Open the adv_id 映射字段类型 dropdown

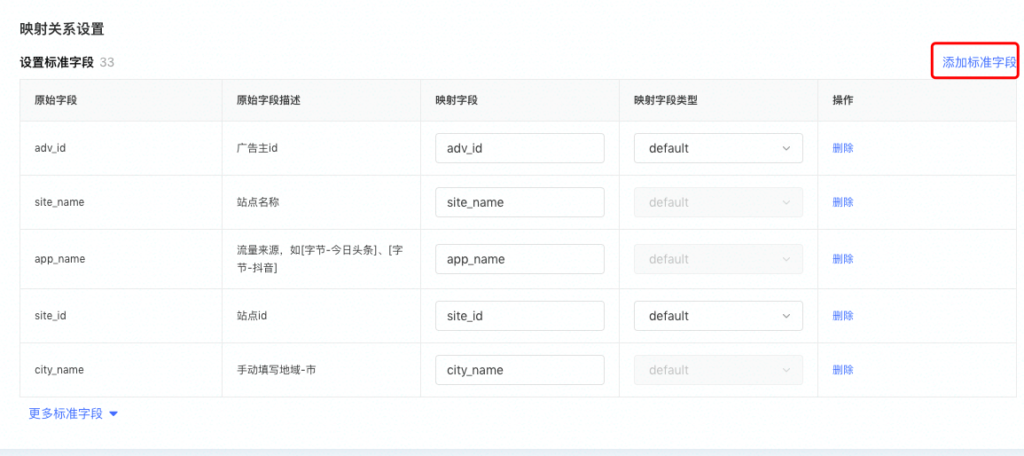coord(718,148)
